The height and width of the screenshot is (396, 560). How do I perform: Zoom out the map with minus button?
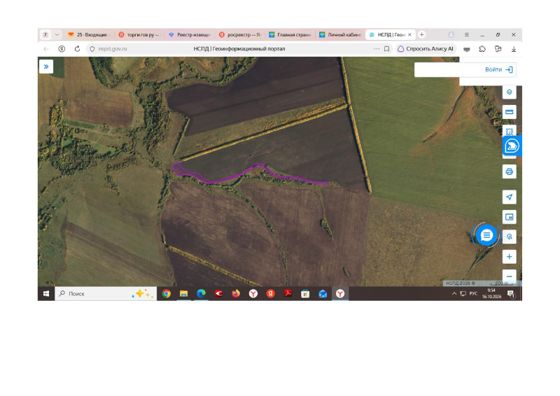click(x=509, y=276)
